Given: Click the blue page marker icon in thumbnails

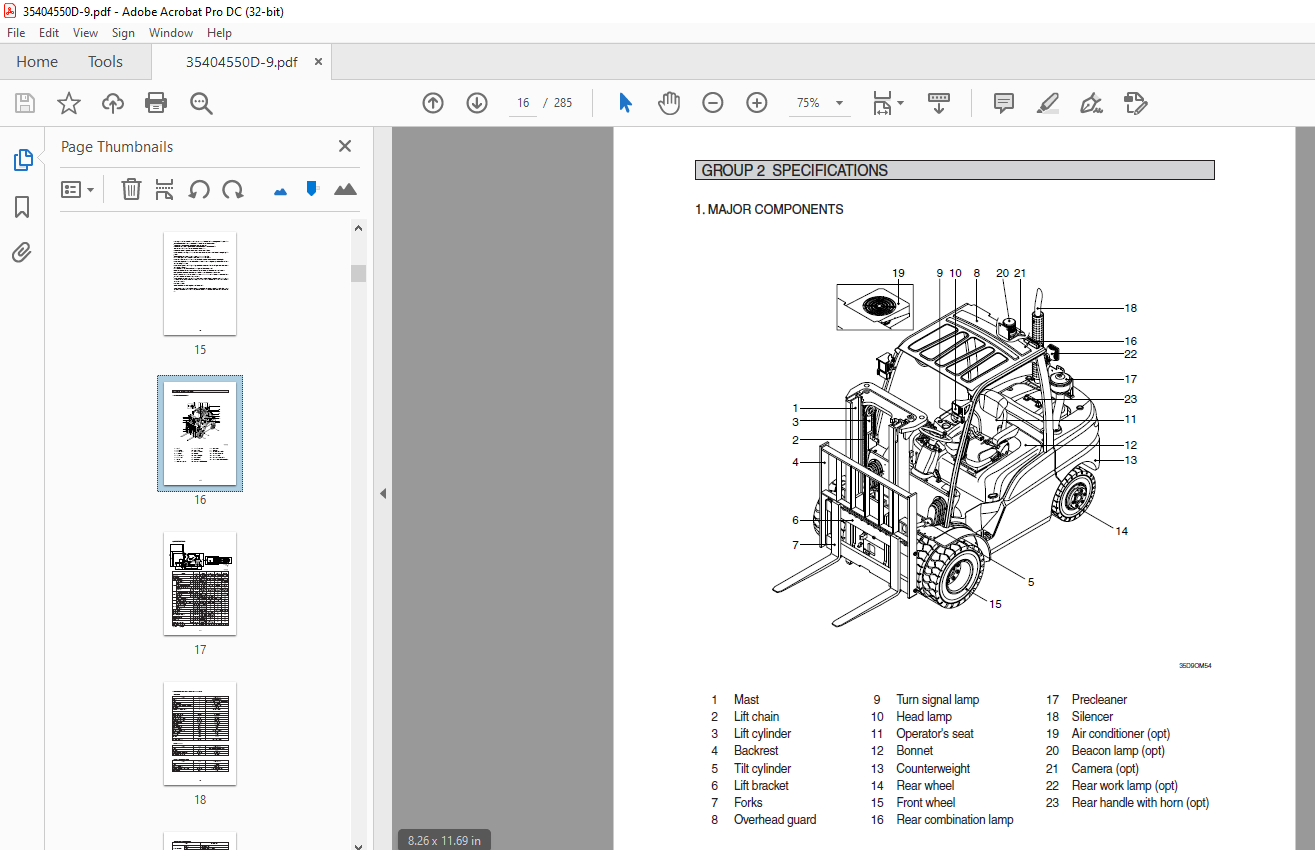Looking at the screenshot, I should point(312,188).
